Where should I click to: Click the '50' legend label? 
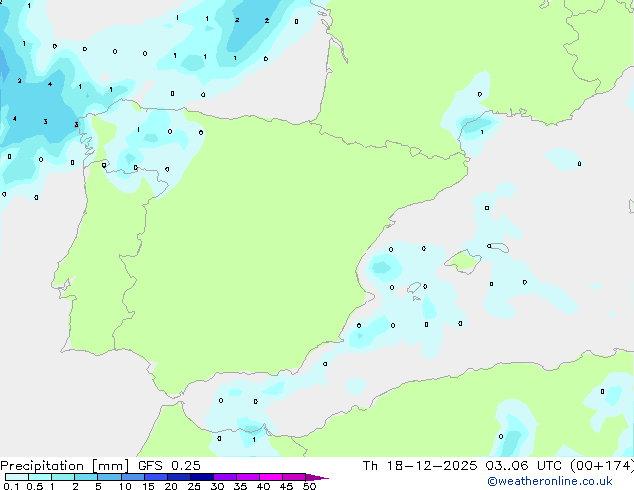coord(309,486)
